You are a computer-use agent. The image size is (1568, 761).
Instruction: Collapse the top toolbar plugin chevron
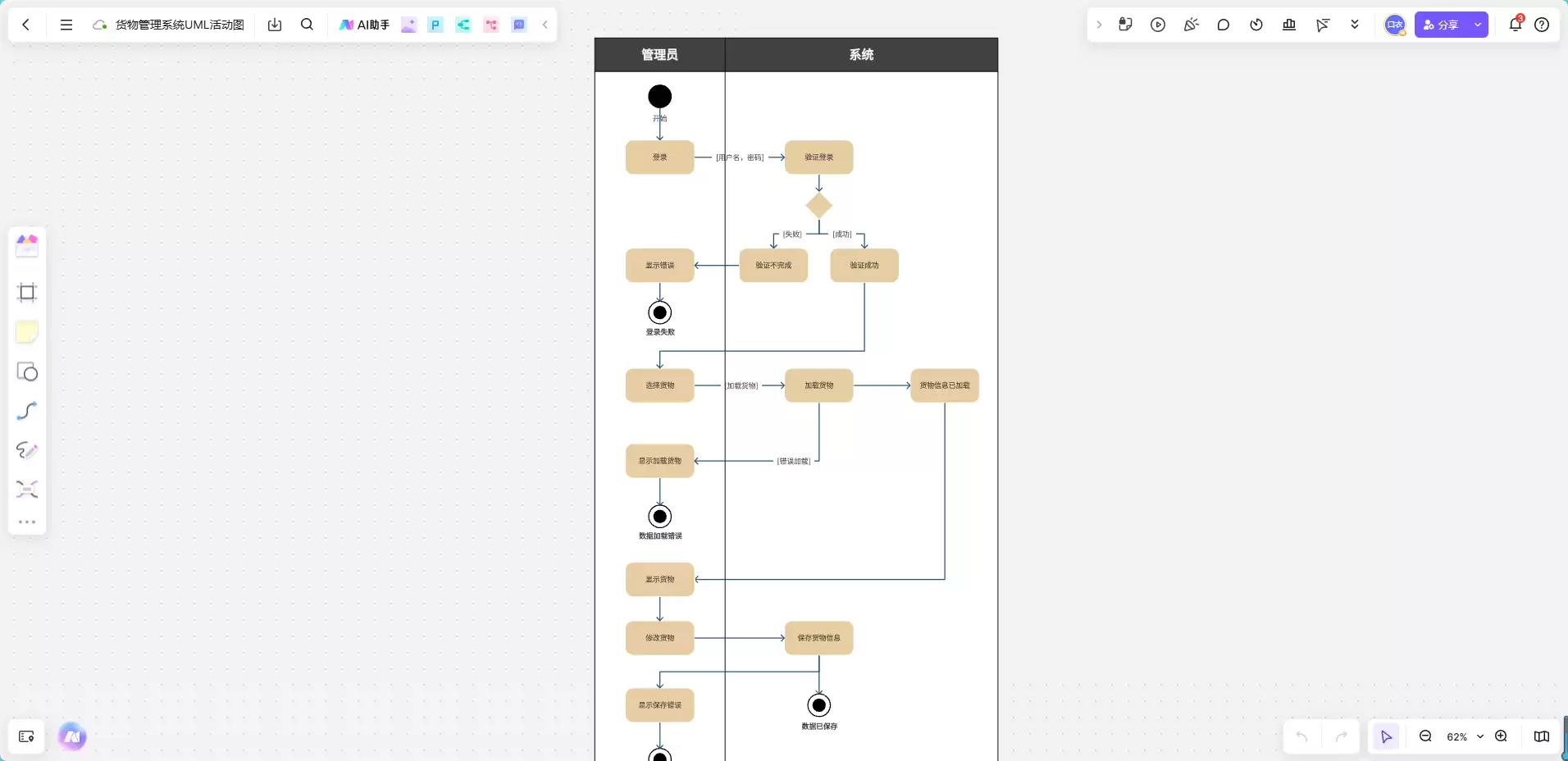point(545,25)
